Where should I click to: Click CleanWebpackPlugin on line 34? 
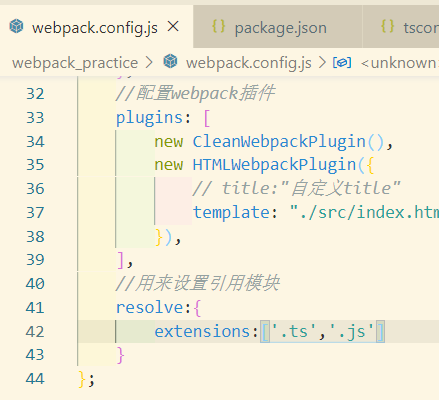[x=279, y=142]
